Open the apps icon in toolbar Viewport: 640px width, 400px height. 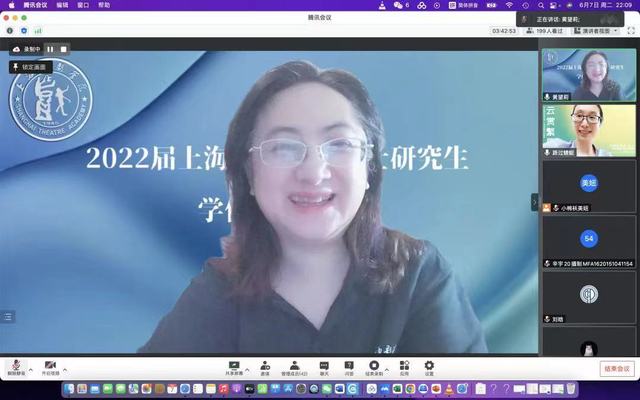point(402,366)
